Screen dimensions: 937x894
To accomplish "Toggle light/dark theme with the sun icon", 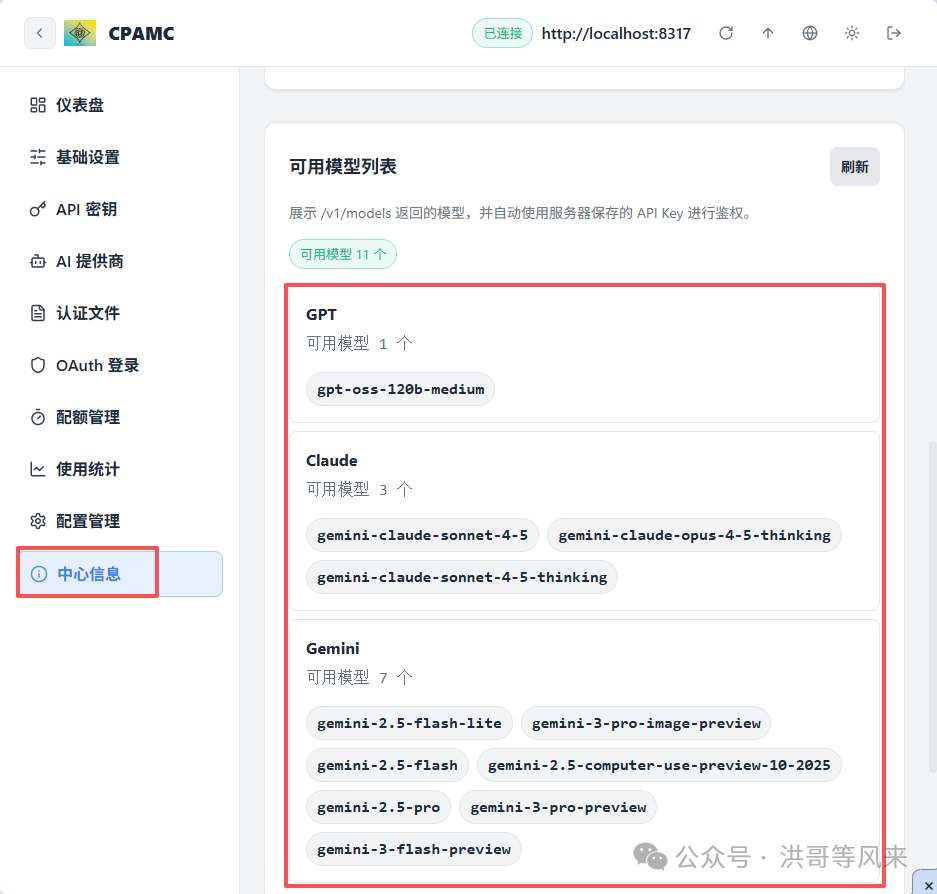I will click(851, 32).
